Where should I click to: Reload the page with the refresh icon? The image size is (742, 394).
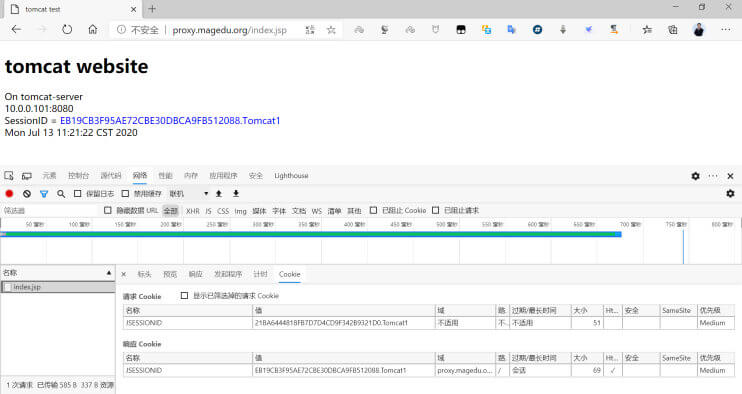tap(67, 29)
